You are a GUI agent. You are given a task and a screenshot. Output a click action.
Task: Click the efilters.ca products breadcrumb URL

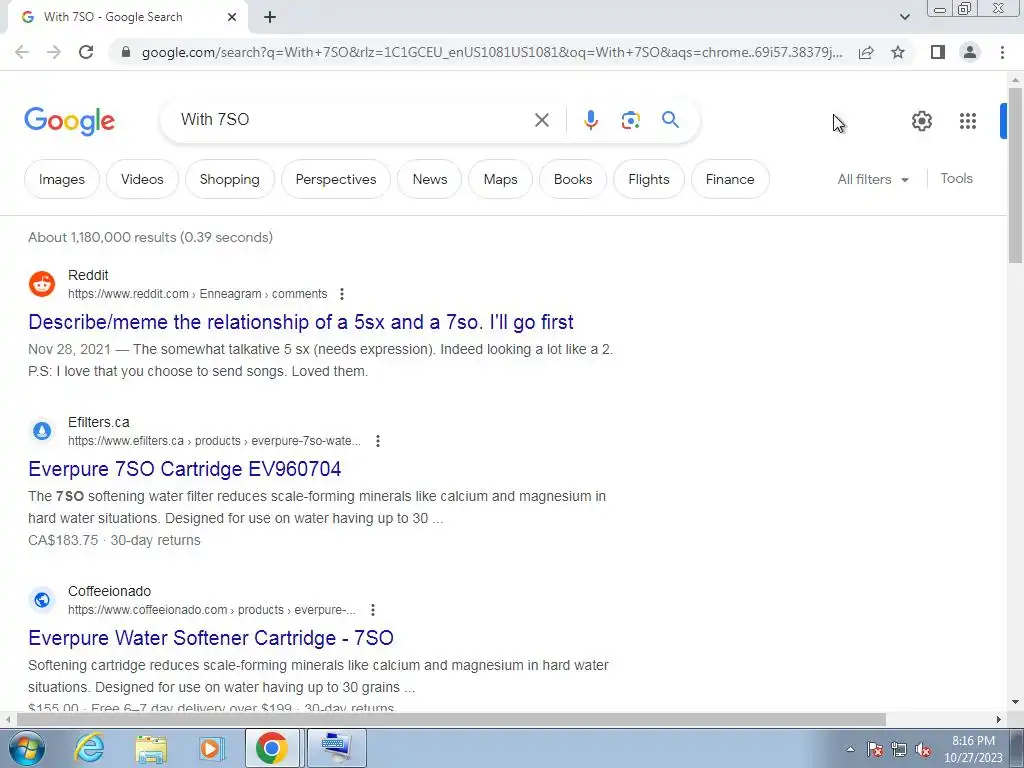tap(214, 441)
